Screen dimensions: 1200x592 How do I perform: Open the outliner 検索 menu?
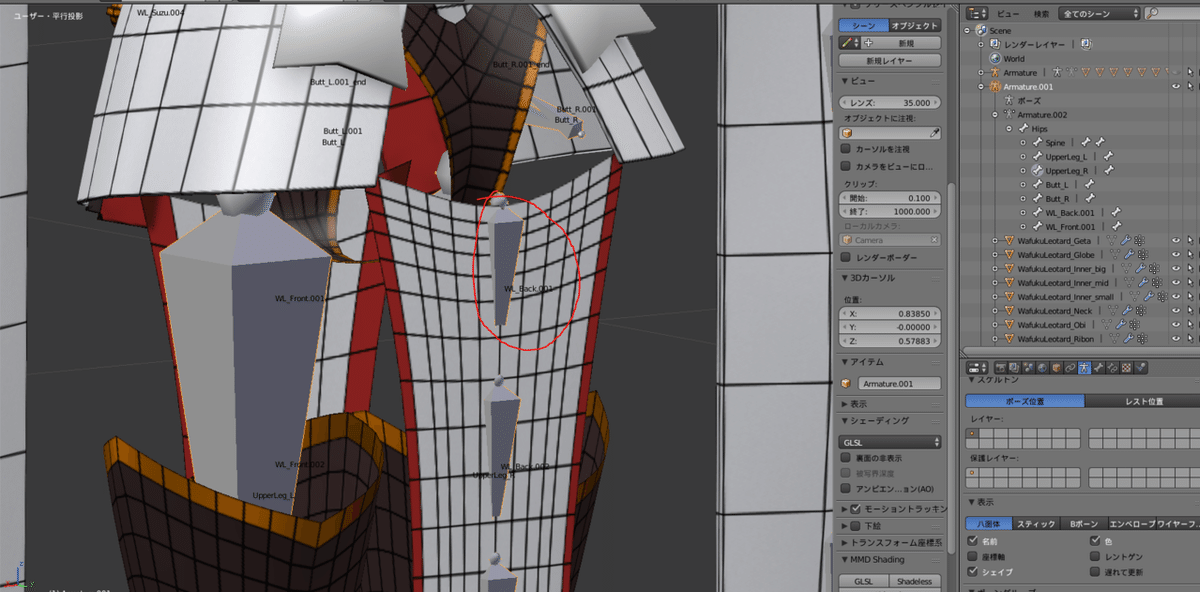pyautogui.click(x=1042, y=14)
